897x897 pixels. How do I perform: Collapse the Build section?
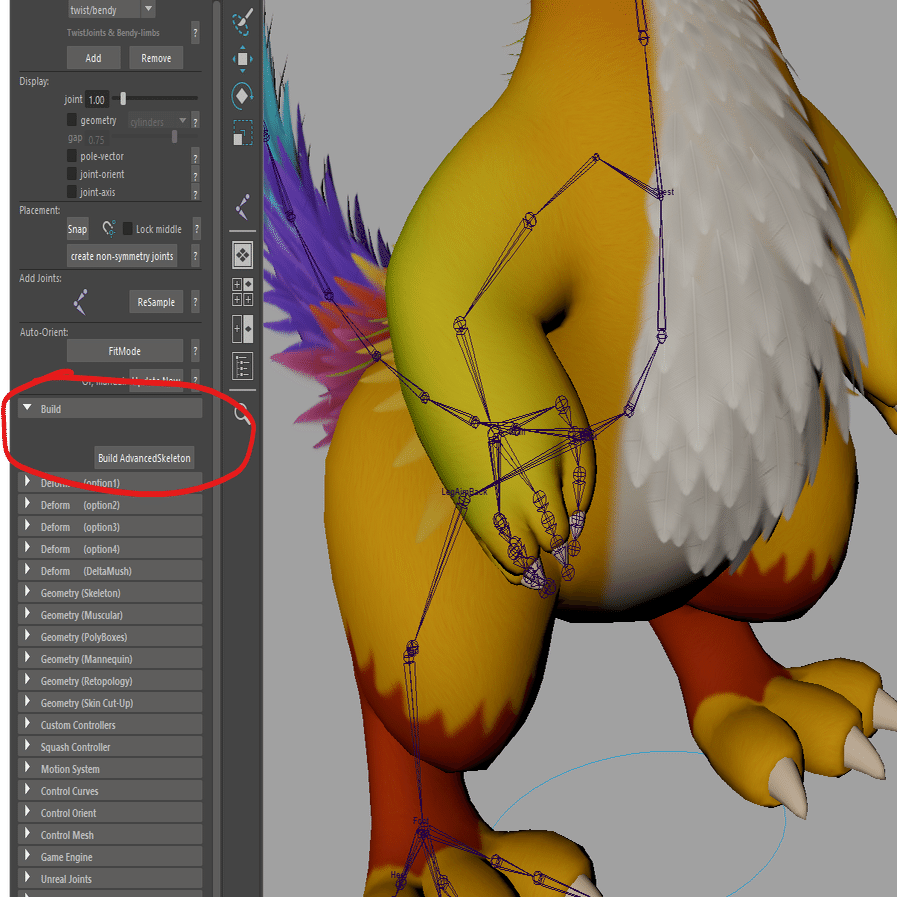click(x=110, y=408)
